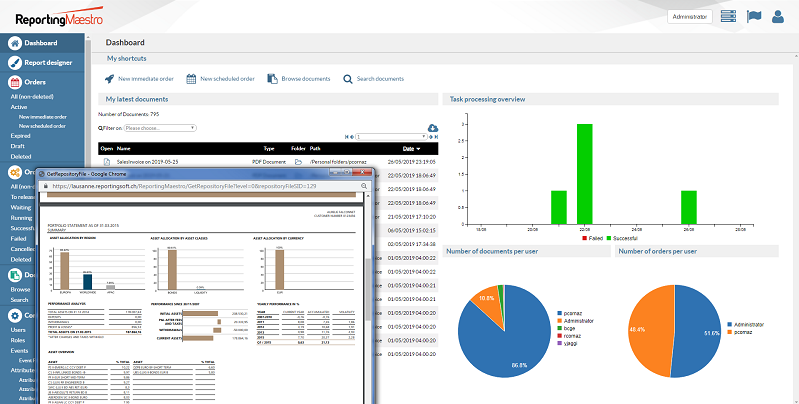Viewport: 799px width, 404px height.
Task: Click the Browse documents shortcut icon
Action: tap(273, 78)
